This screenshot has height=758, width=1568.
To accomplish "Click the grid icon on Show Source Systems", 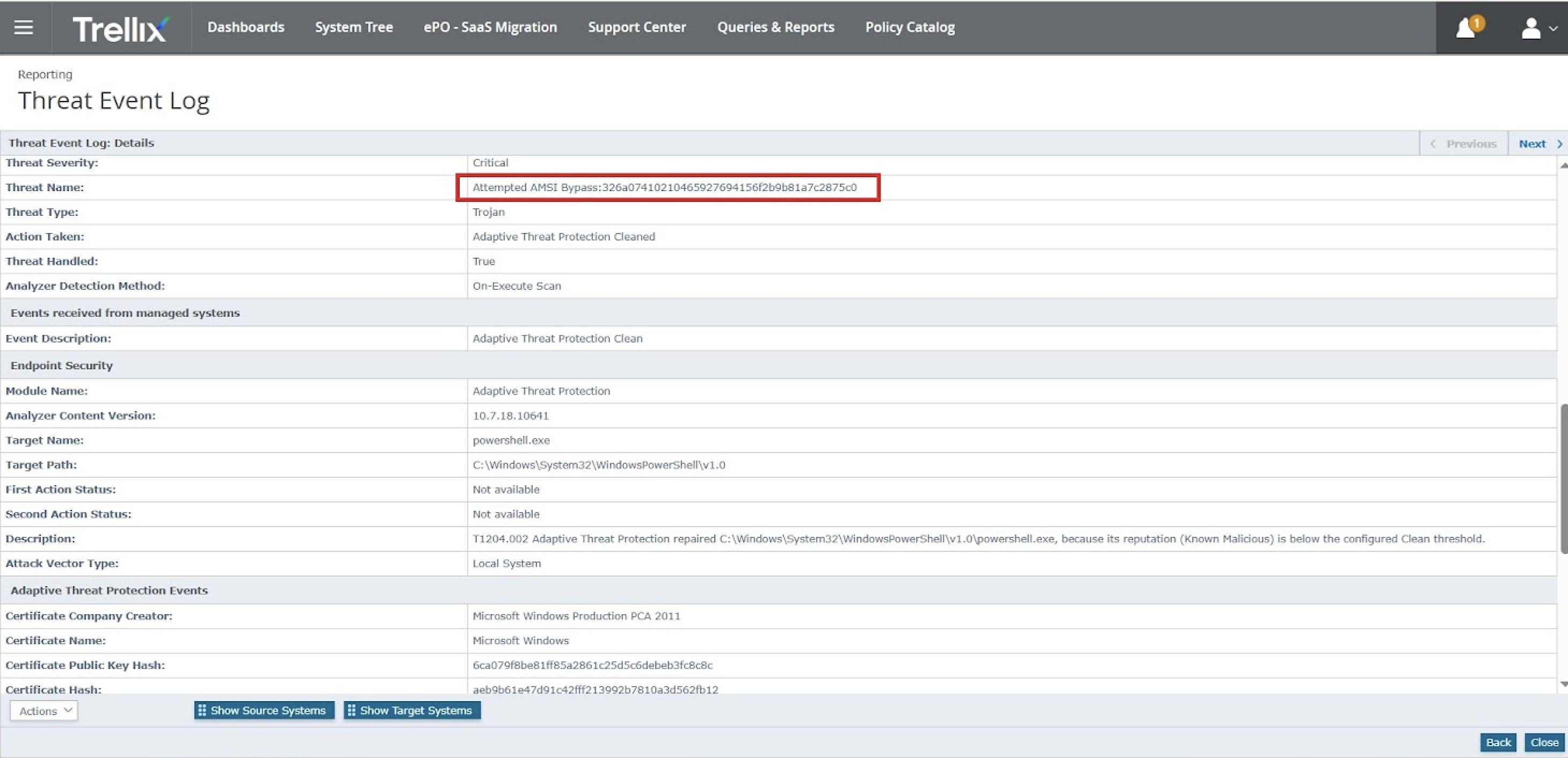I will tap(202, 710).
